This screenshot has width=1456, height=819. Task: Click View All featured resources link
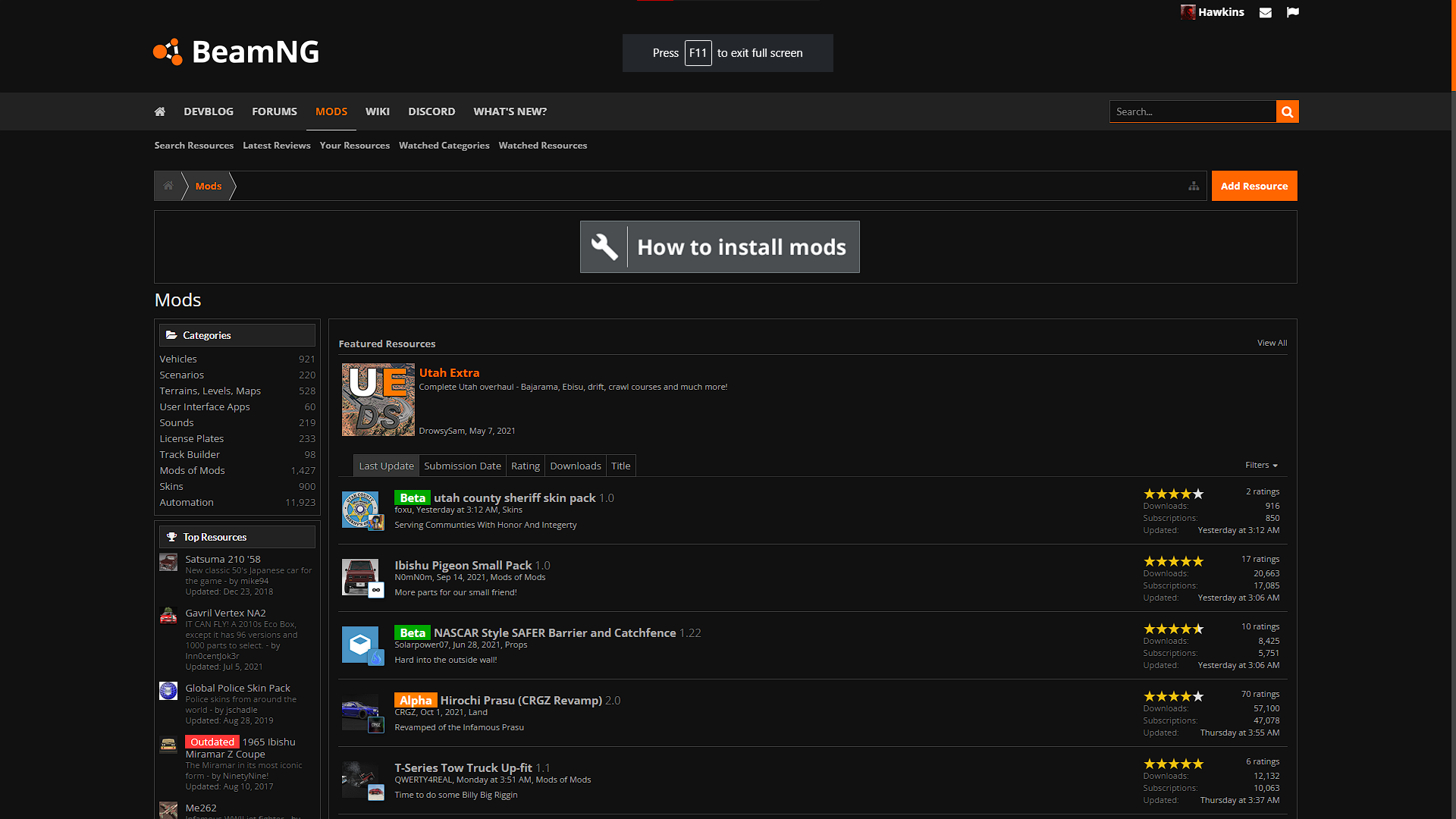(x=1272, y=343)
